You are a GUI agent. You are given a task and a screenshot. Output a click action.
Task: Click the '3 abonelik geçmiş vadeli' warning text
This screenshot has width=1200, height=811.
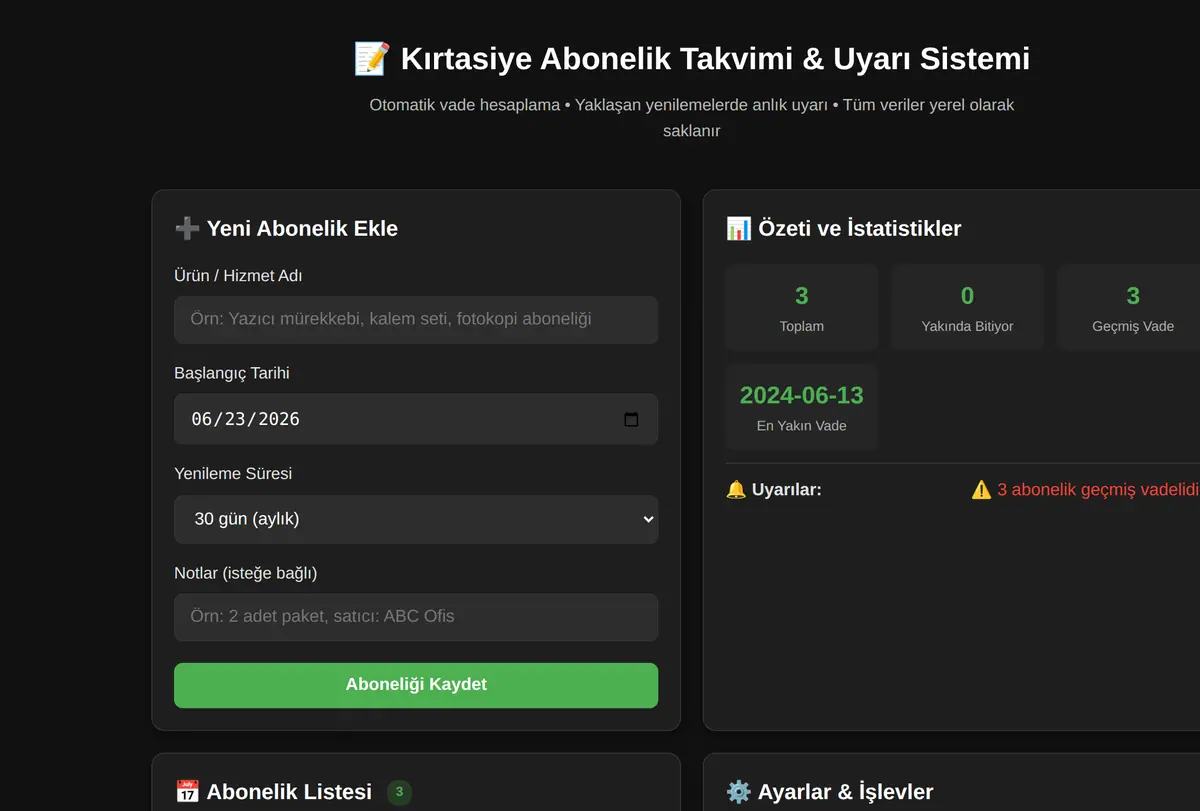click(1098, 490)
